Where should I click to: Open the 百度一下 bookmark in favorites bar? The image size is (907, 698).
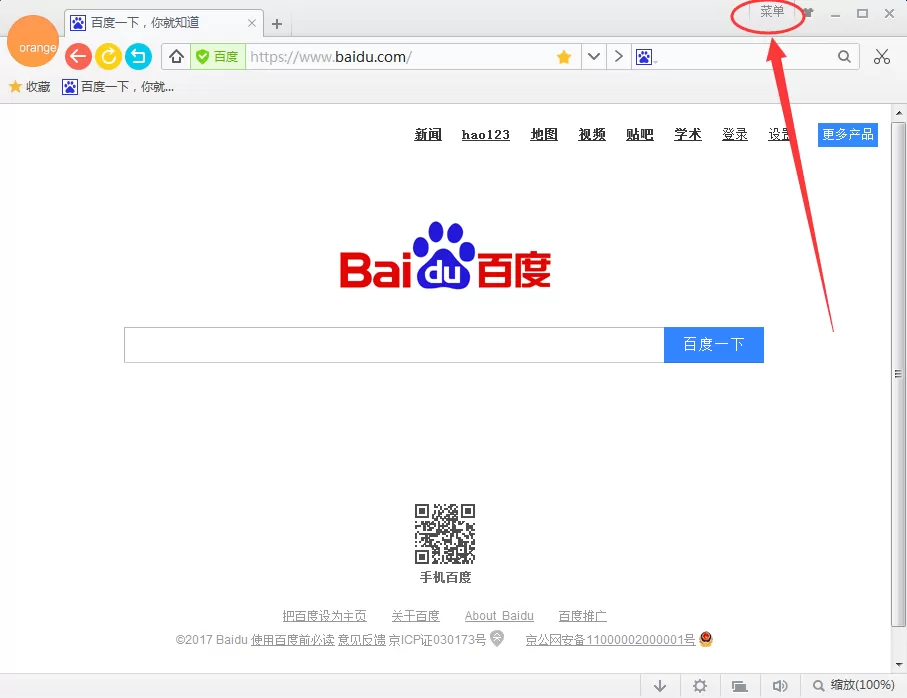click(118, 87)
